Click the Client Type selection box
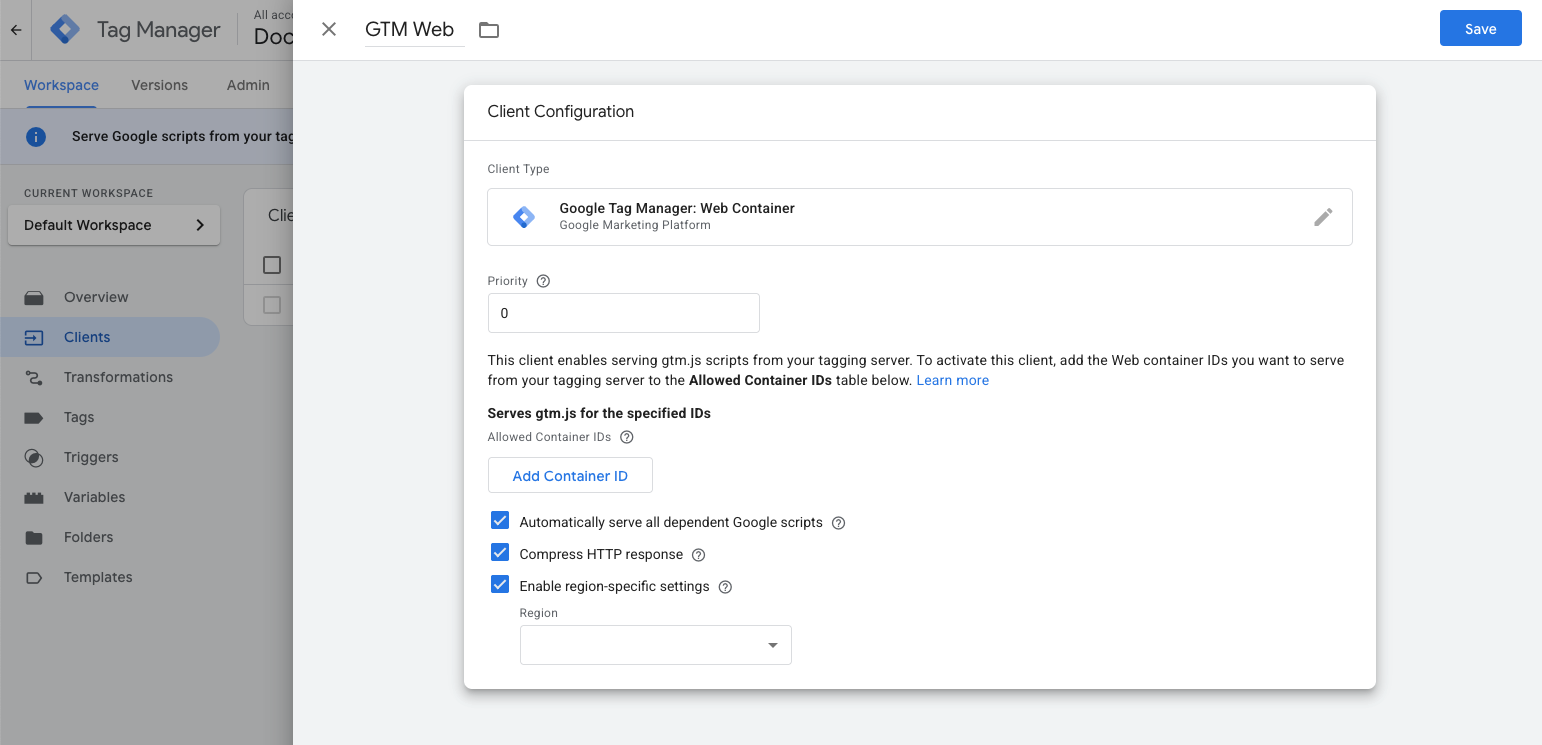 click(919, 217)
